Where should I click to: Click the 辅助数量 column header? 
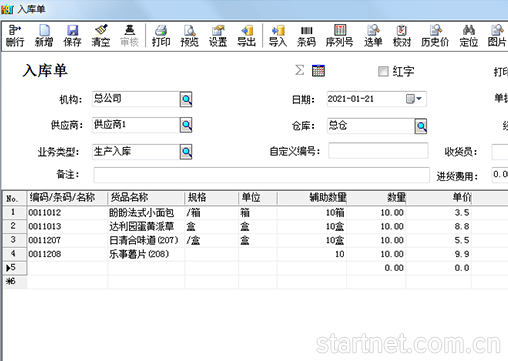click(x=312, y=198)
